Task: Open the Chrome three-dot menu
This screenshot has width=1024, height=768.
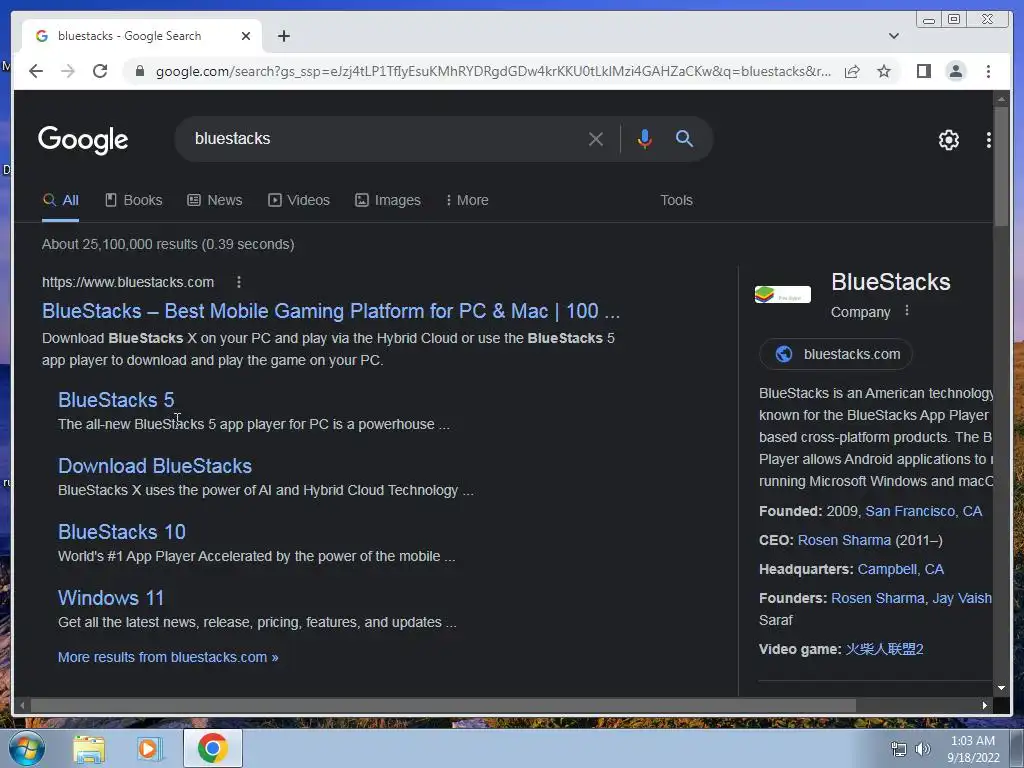Action: [988, 71]
